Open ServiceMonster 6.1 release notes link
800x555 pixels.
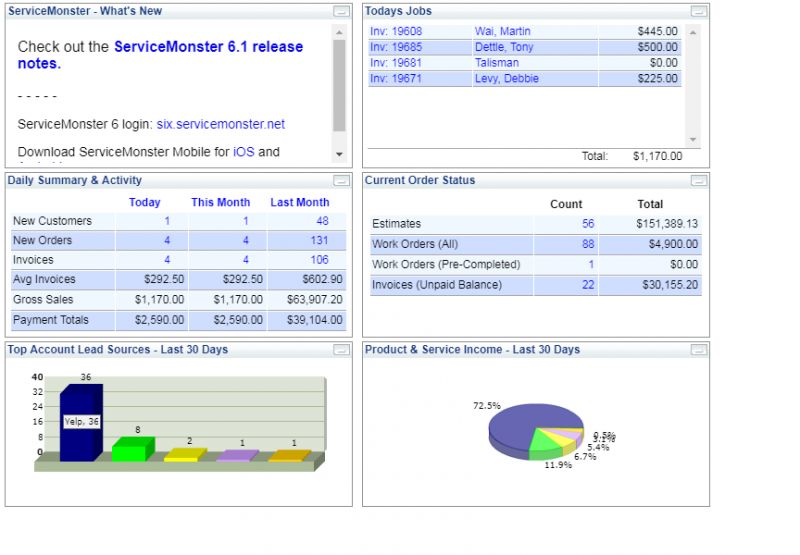[208, 47]
